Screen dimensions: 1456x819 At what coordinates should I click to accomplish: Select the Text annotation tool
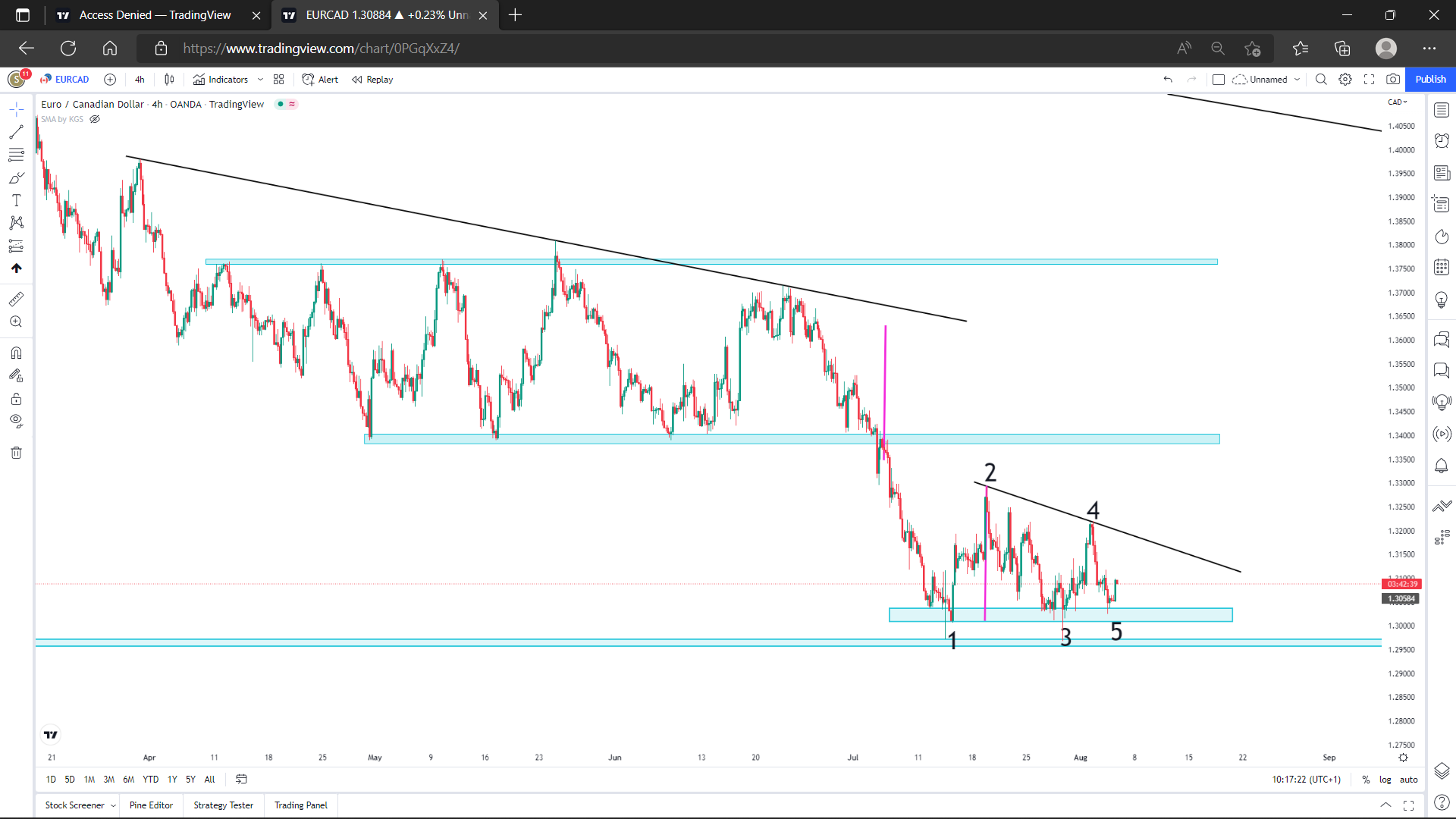coord(16,199)
